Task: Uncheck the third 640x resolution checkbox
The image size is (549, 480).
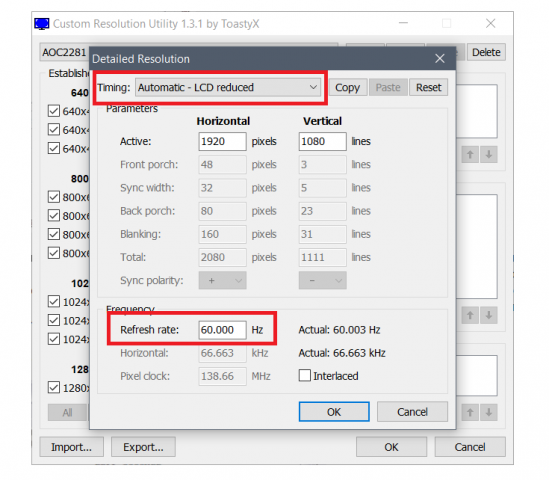Action: point(54,148)
